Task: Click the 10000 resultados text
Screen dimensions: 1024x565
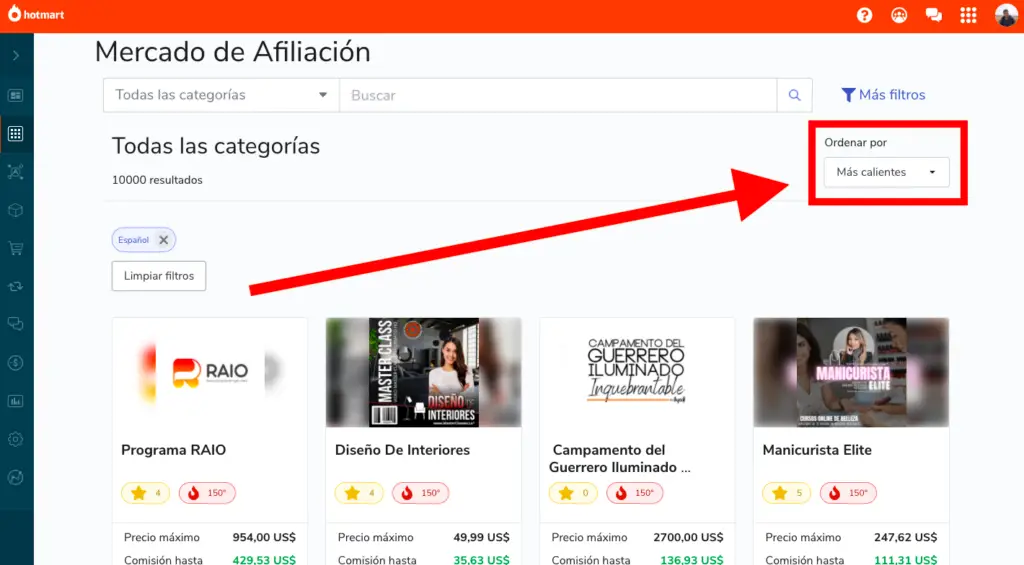Action: 157,180
